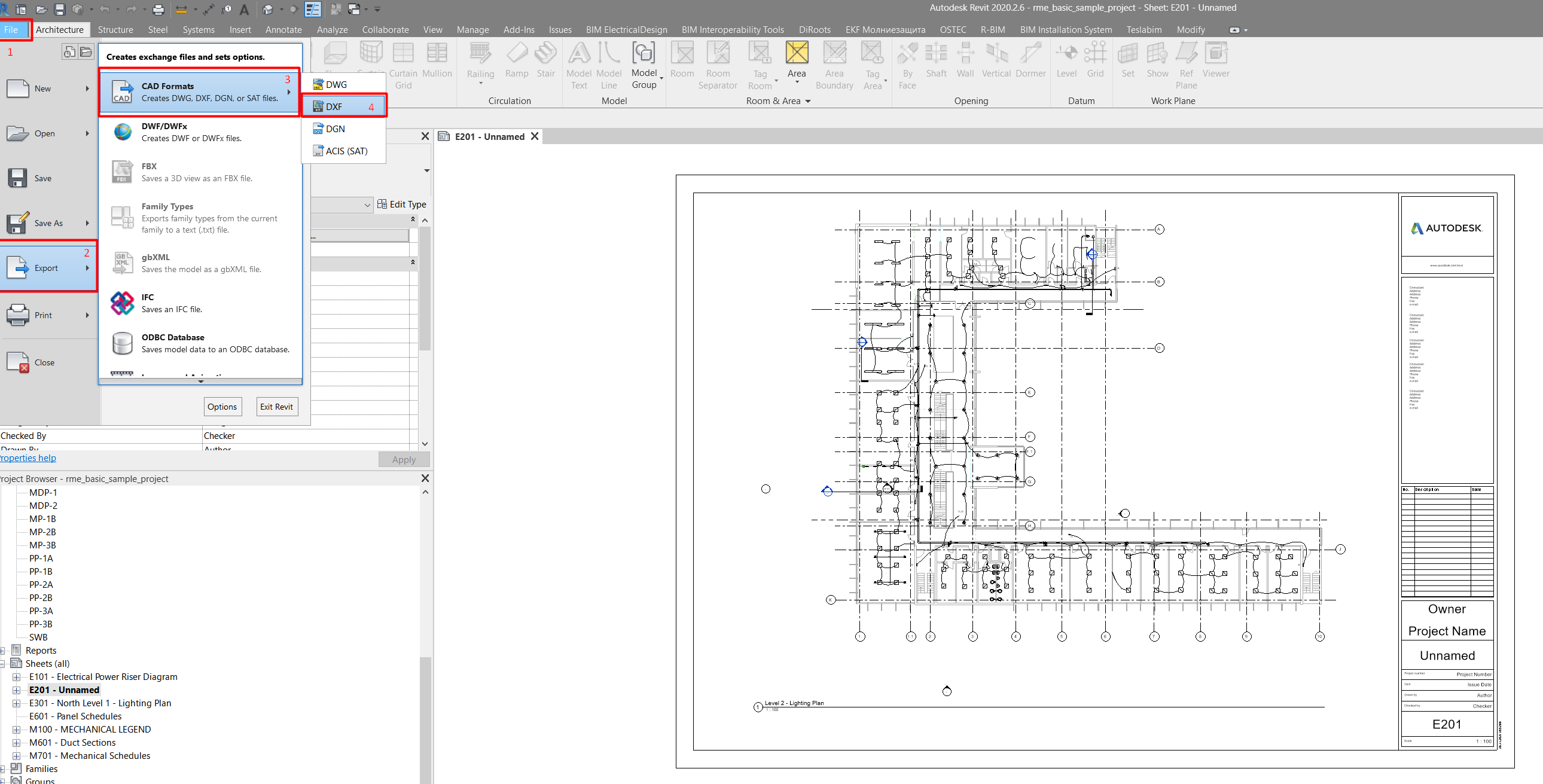Screen dimensions: 1543x784
Task: Click the Edit Type button
Action: point(402,205)
